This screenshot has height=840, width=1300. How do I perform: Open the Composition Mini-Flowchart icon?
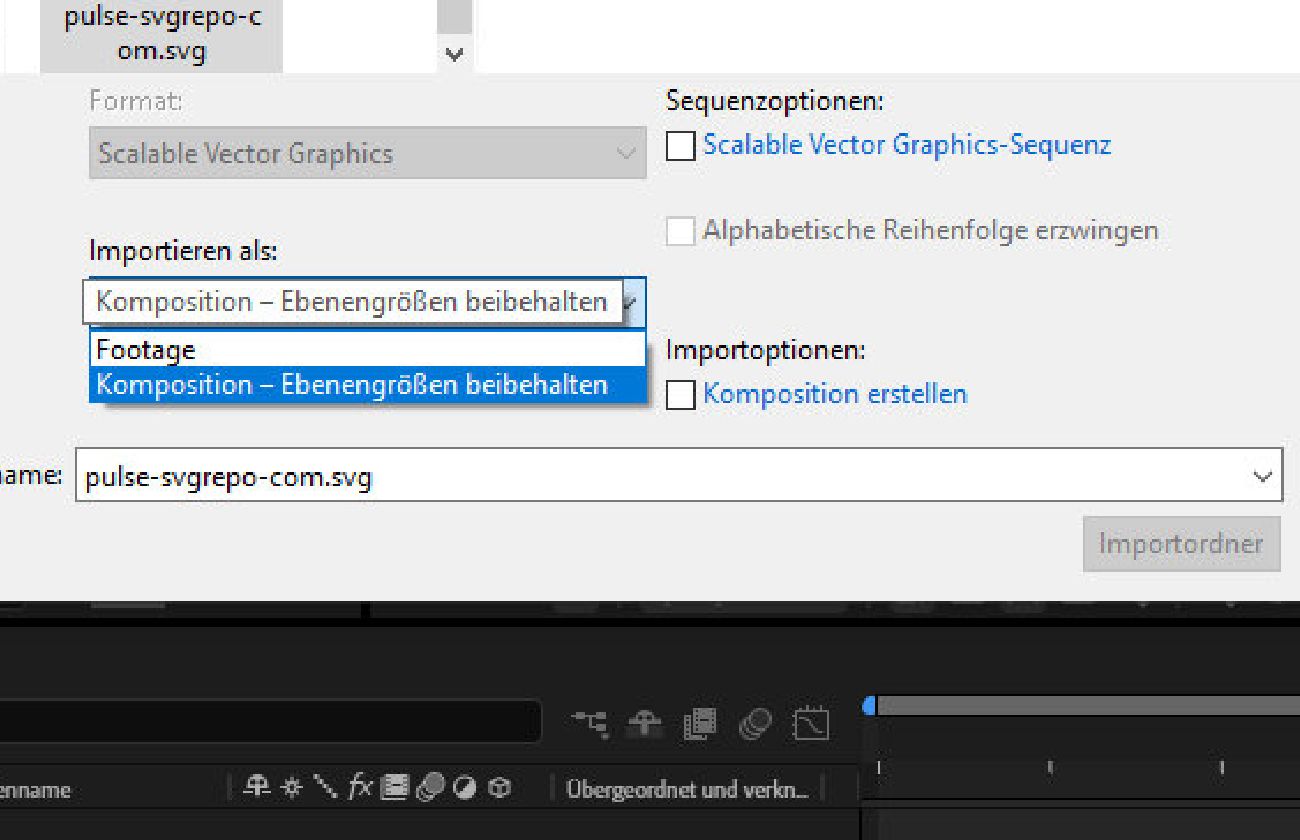593,722
